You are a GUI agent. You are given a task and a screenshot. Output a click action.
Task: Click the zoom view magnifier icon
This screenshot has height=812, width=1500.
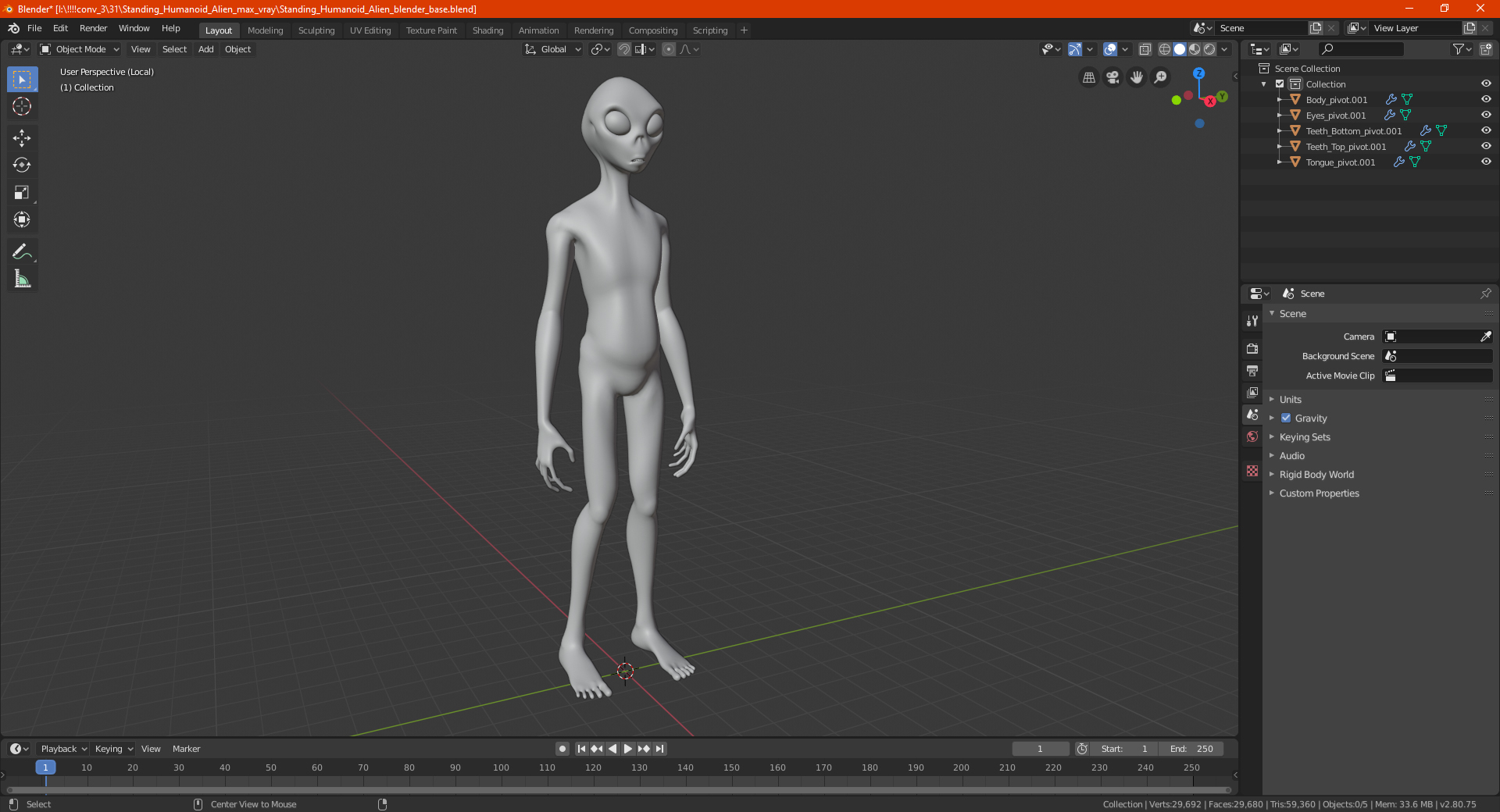pyautogui.click(x=1161, y=77)
